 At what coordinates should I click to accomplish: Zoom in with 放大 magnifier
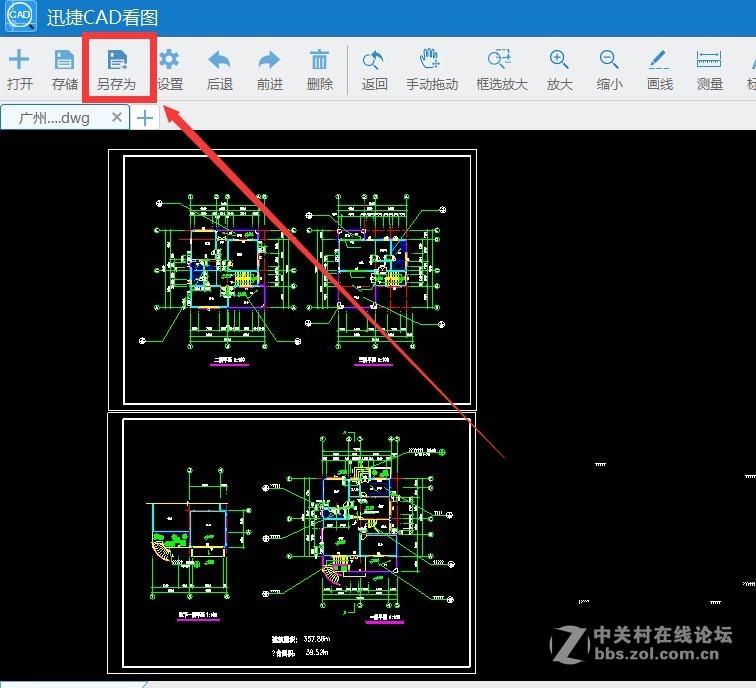click(559, 69)
